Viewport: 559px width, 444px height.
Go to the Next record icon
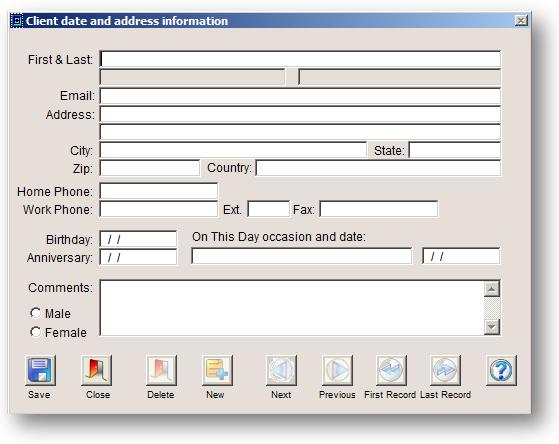(281, 370)
